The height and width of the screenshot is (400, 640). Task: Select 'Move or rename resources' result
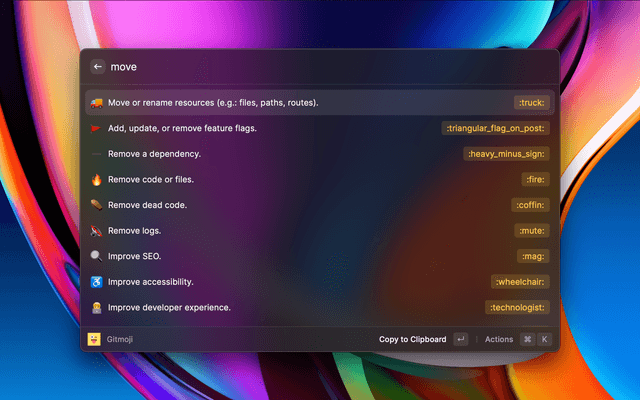(213, 102)
